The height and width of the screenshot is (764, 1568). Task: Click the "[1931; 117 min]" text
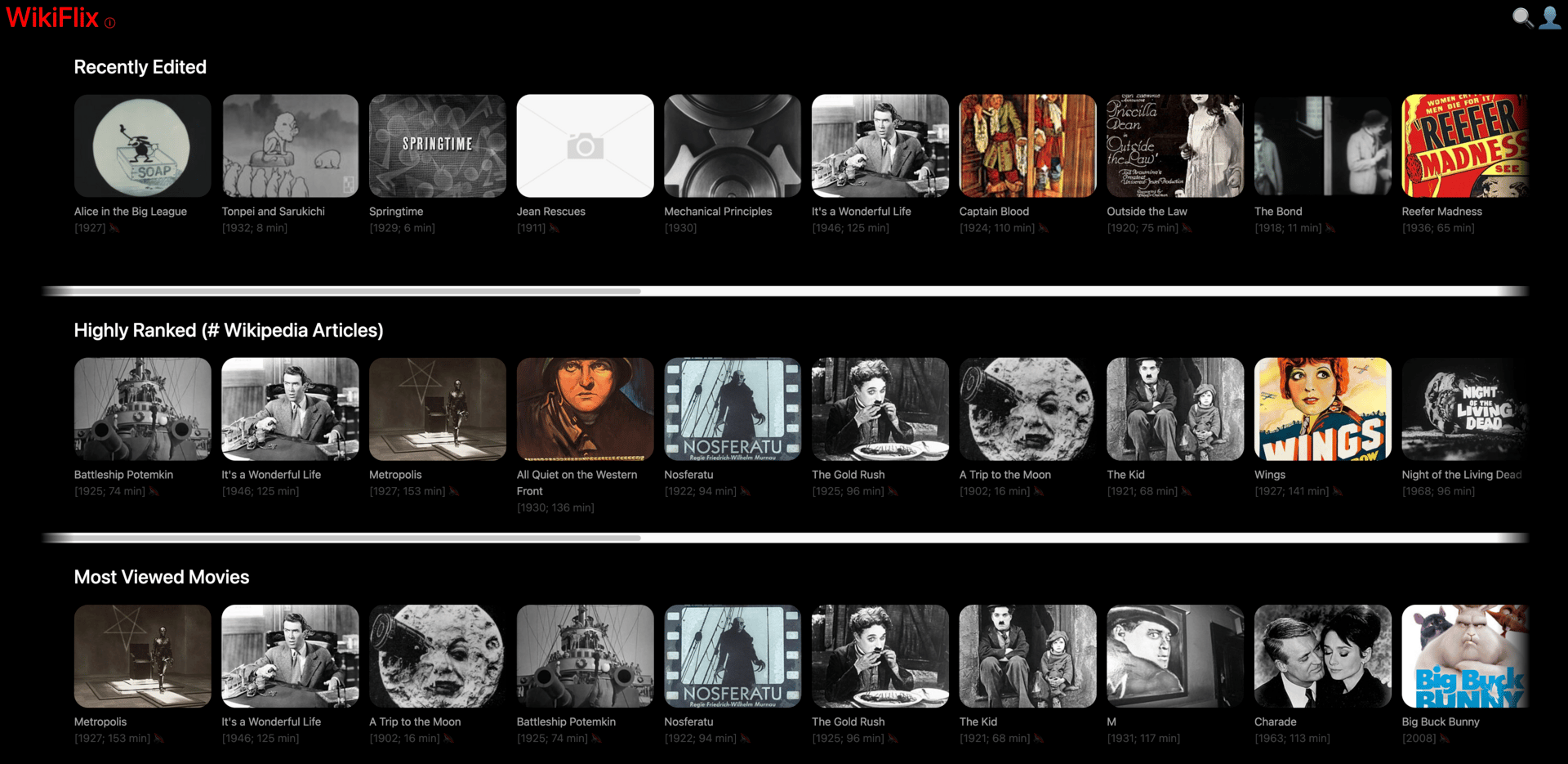(1143, 739)
